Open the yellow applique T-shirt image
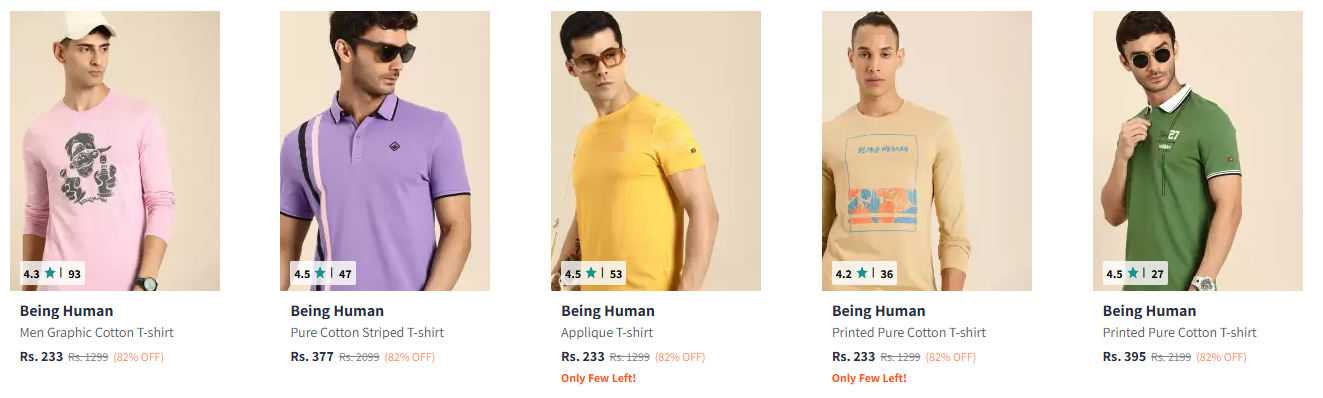The width and height of the screenshot is (1323, 398). coord(656,151)
